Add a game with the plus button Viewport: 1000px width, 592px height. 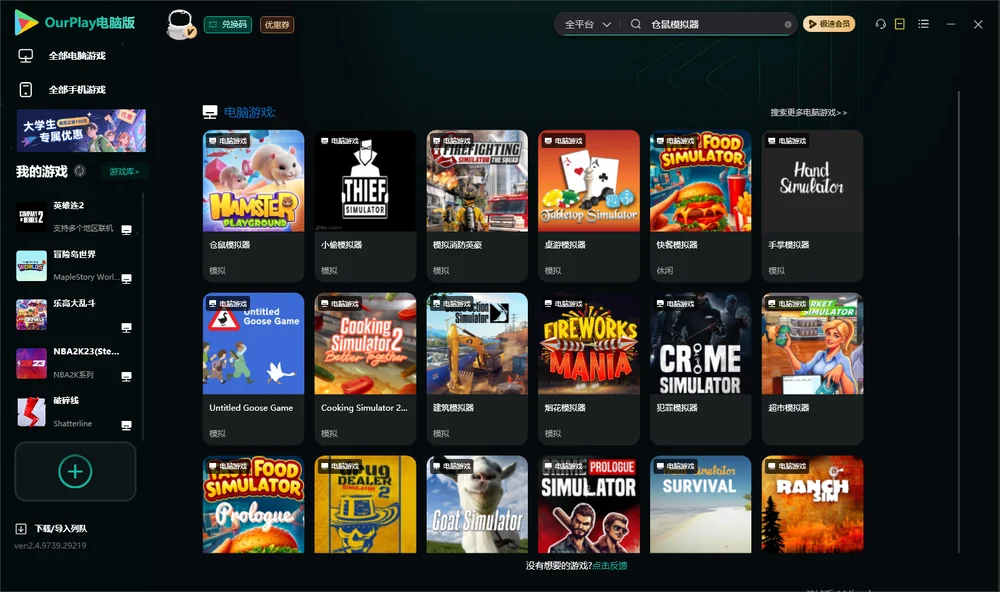click(75, 471)
